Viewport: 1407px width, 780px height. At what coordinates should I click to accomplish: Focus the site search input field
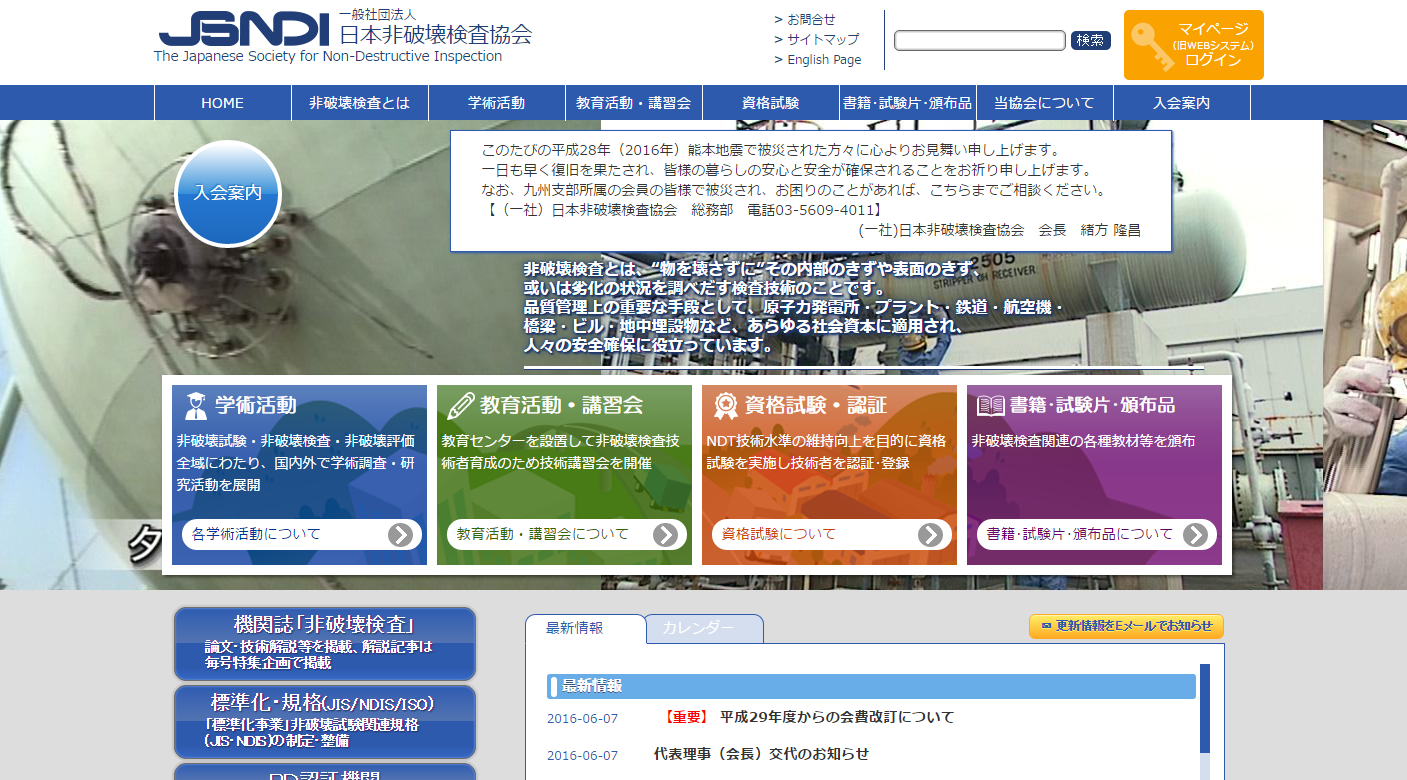click(980, 40)
